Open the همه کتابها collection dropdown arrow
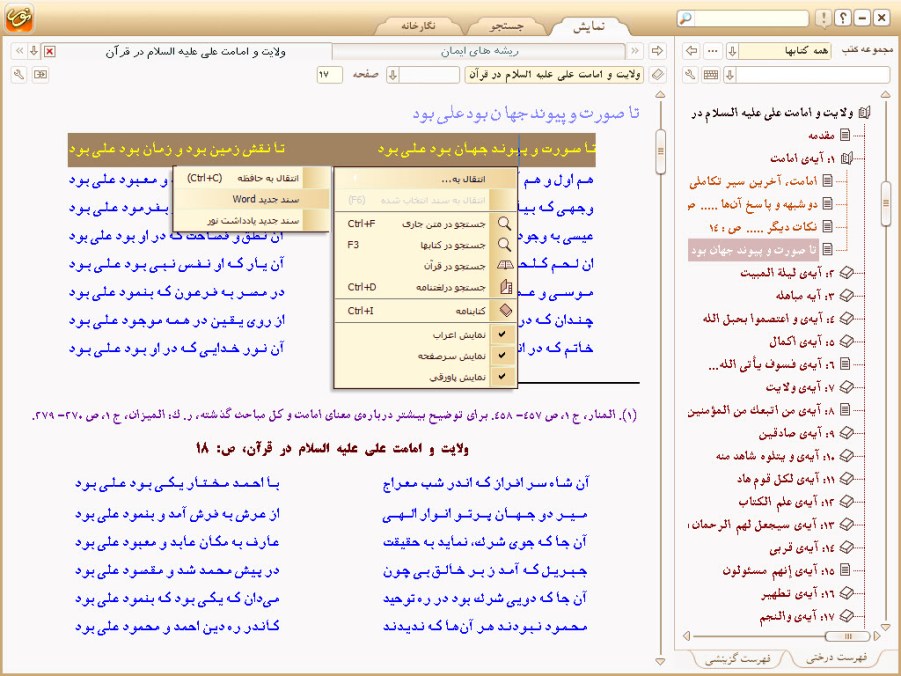The width and height of the screenshot is (901, 676). point(732,51)
